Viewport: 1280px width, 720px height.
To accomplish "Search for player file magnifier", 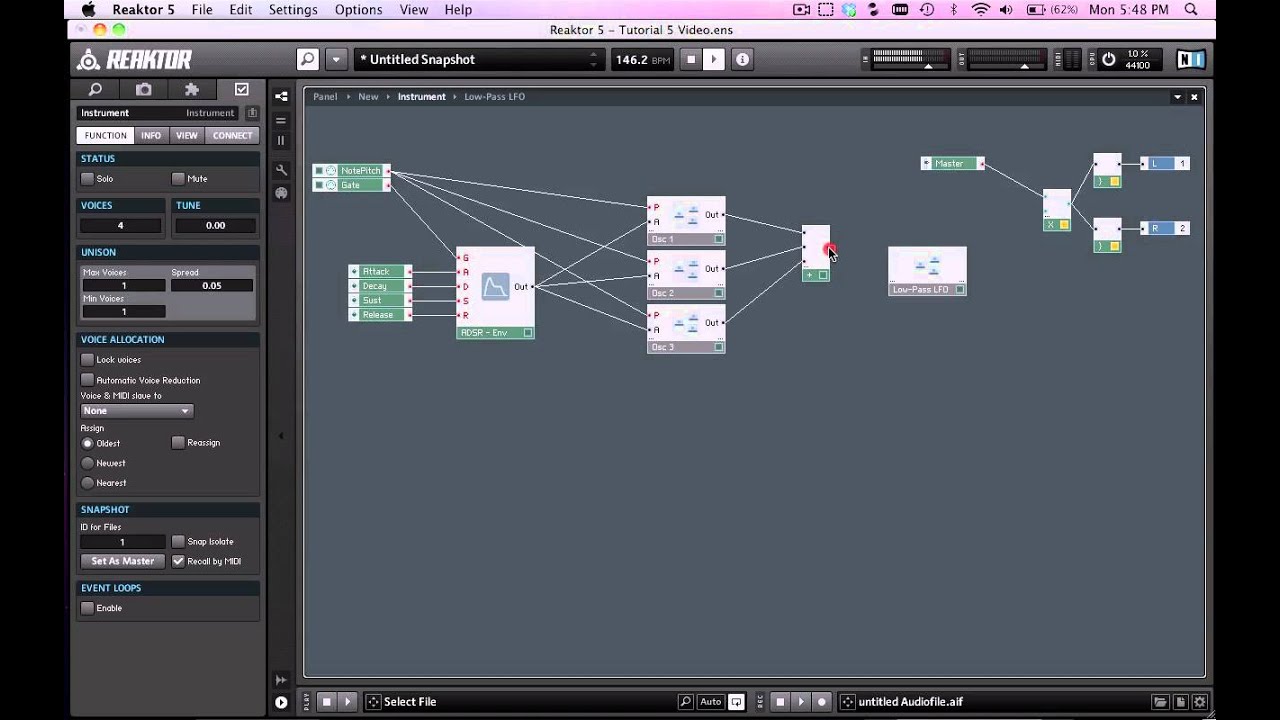I will click(685, 702).
